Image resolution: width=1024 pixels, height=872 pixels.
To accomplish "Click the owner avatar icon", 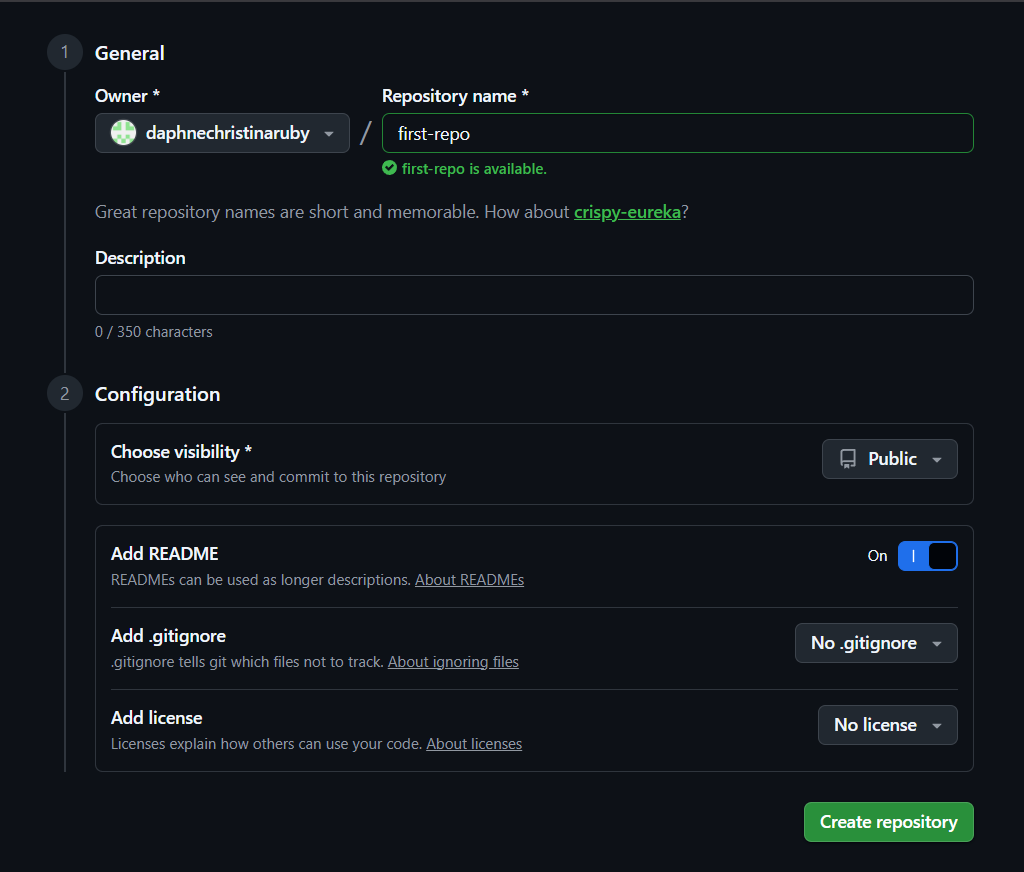I will click(x=123, y=133).
